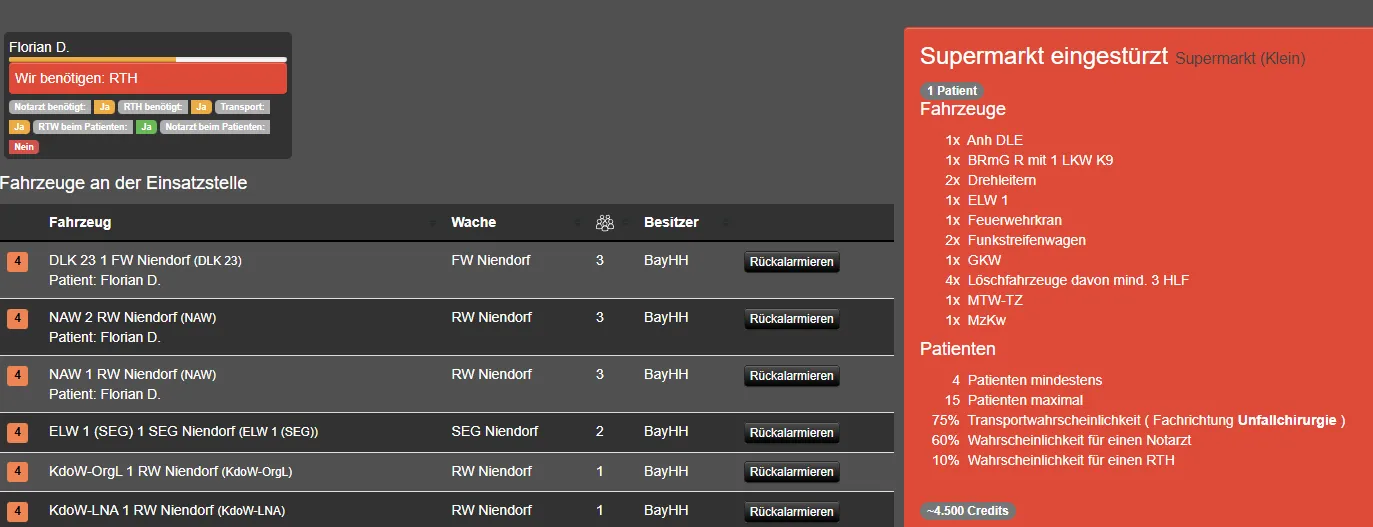
Task: Click the red 'Nein' Notarzt beim Patienten badge
Action: (x=24, y=147)
